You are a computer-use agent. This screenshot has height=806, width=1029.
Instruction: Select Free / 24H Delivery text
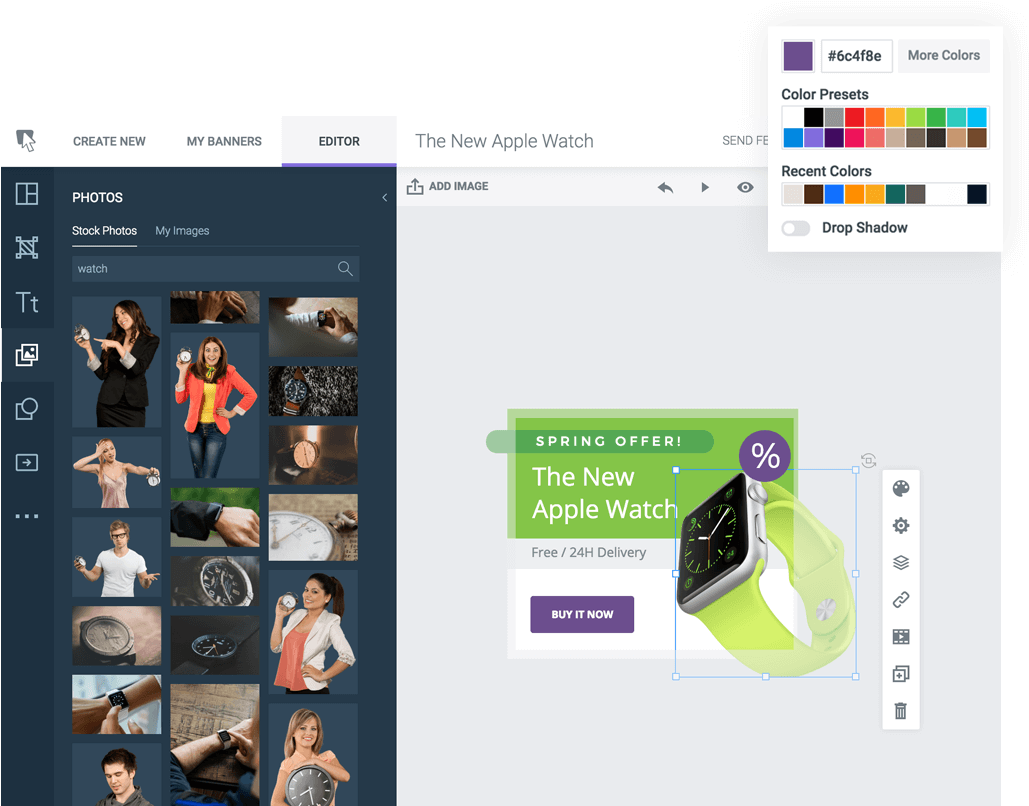tap(589, 553)
